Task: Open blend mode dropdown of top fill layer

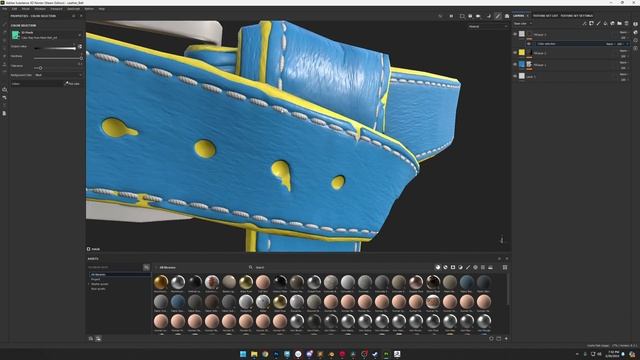Action: (623, 32)
